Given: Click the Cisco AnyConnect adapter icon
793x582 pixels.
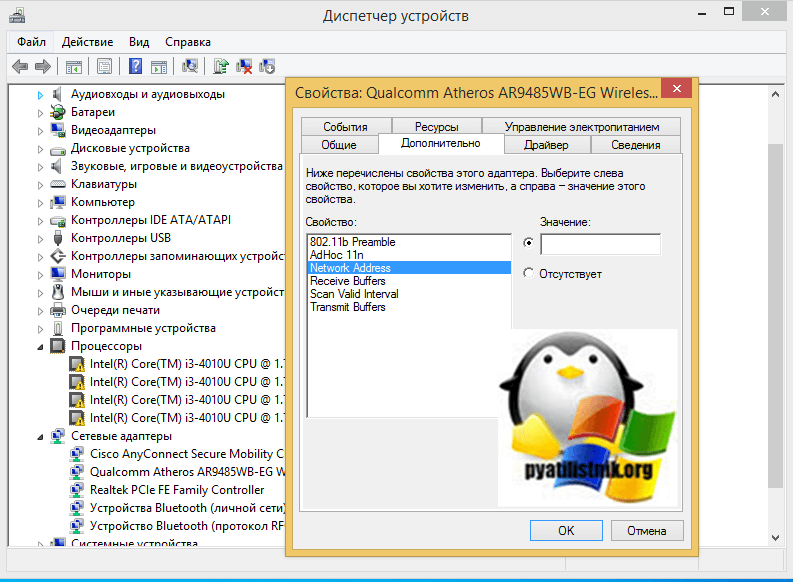Looking at the screenshot, I should pyautogui.click(x=77, y=454).
